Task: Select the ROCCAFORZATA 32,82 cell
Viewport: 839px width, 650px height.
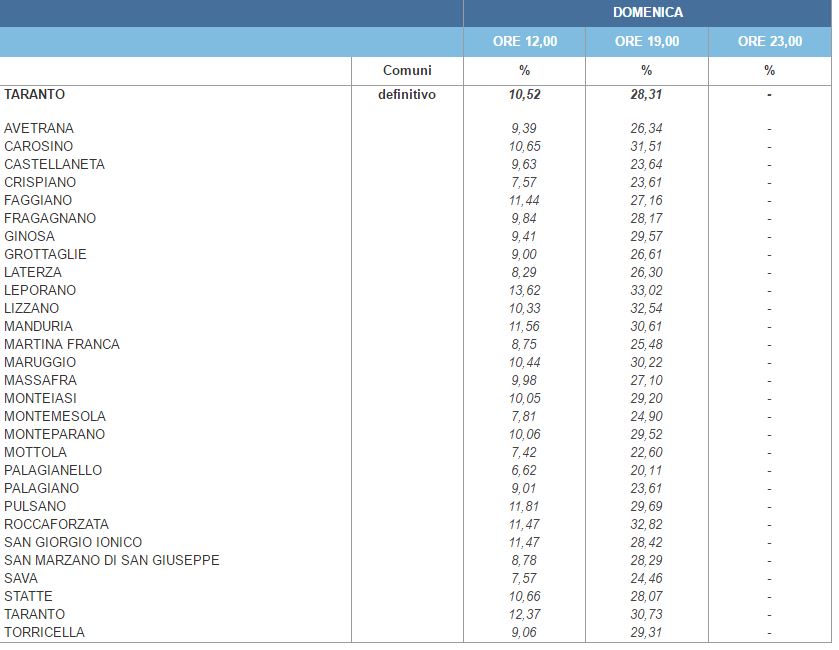Action: click(646, 525)
